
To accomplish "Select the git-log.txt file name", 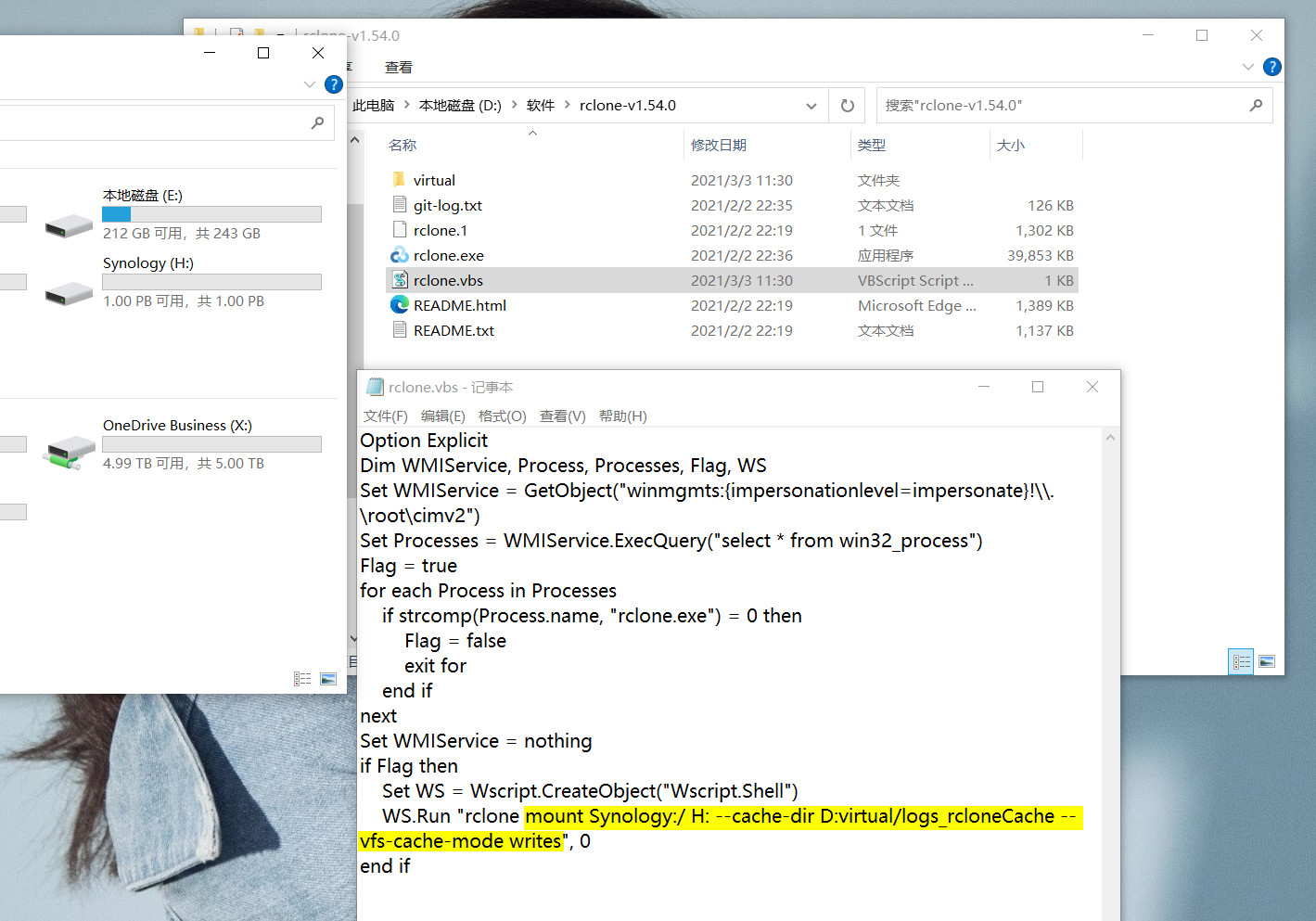I will (x=448, y=205).
